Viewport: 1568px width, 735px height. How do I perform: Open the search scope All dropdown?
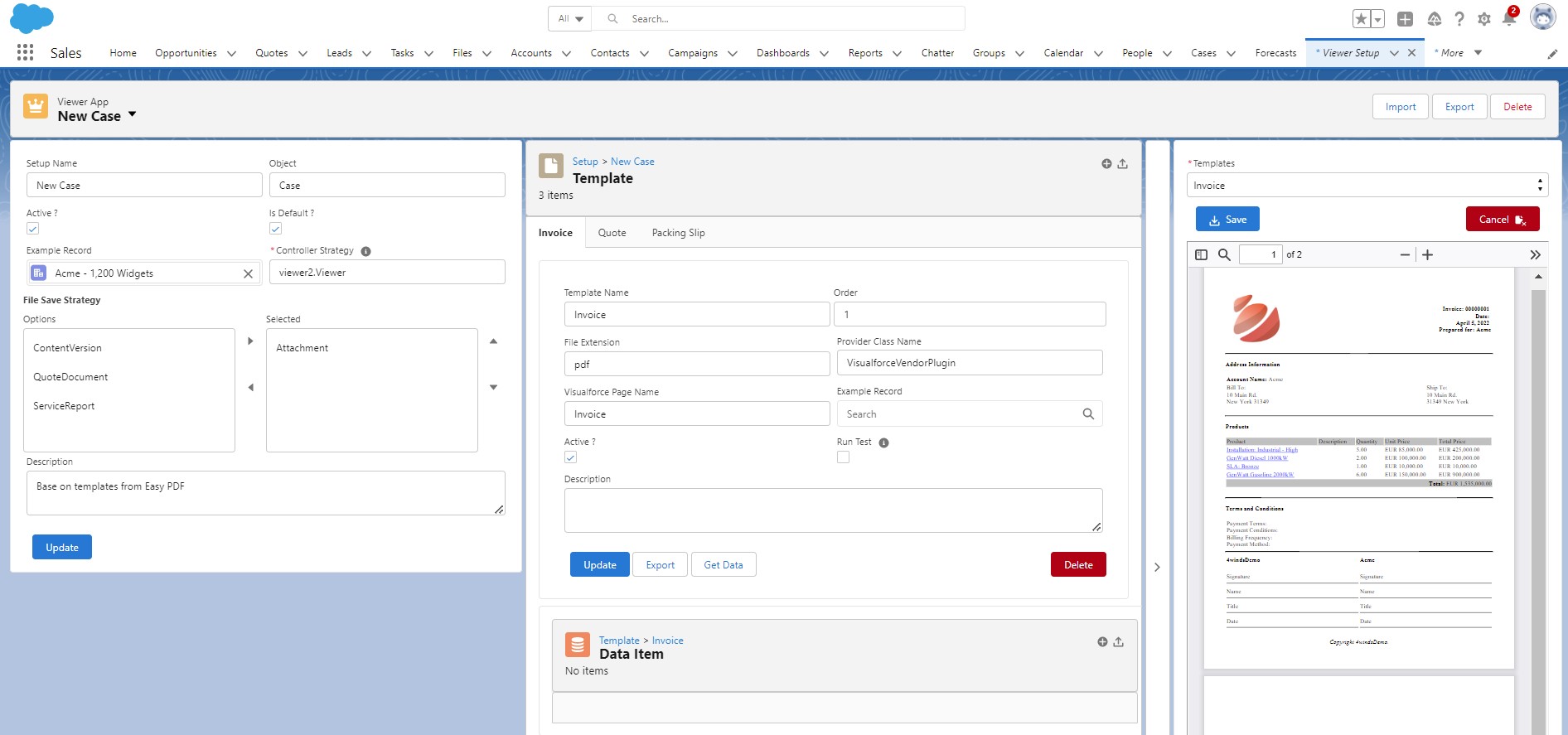[x=570, y=18]
